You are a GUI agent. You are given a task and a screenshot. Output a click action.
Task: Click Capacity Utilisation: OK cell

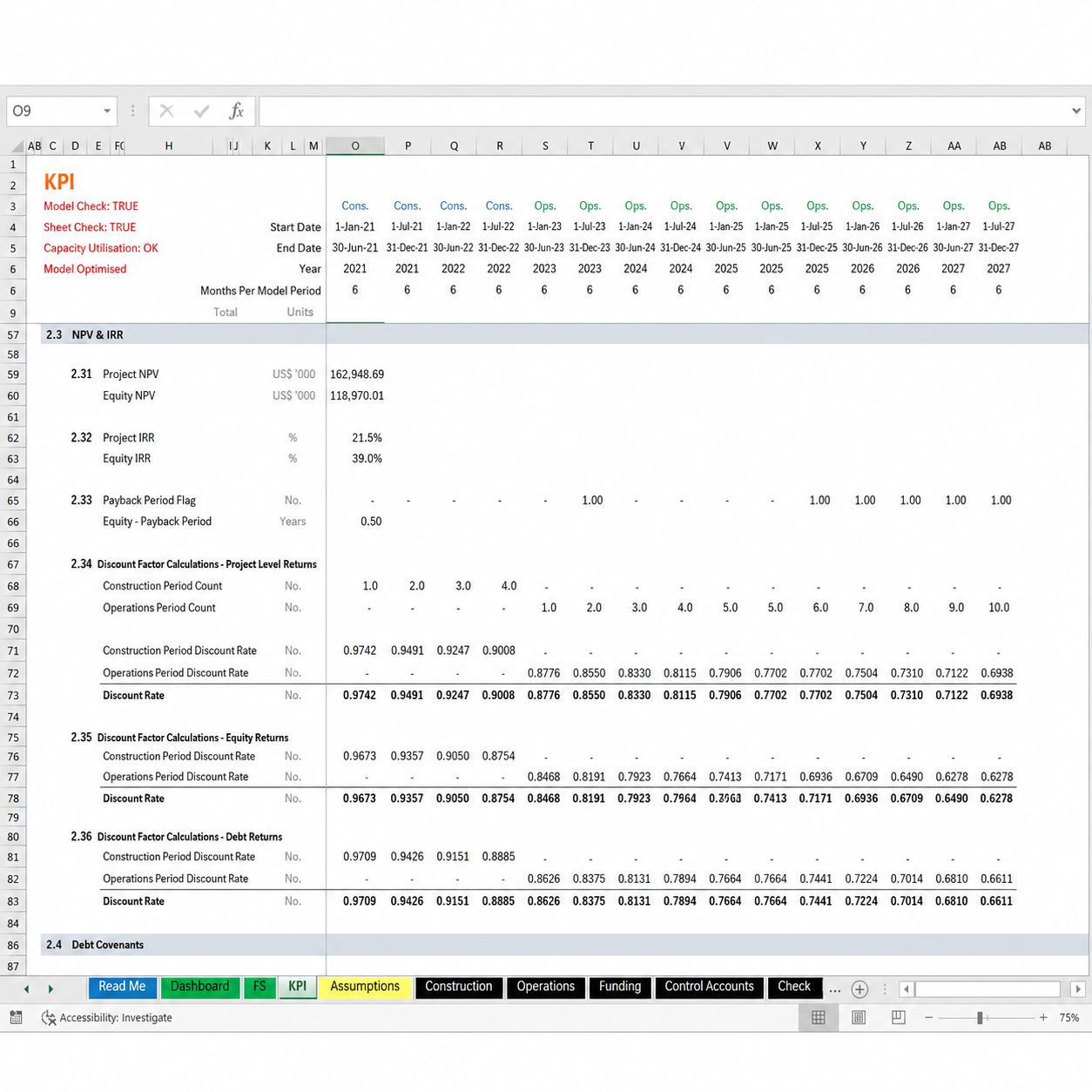click(x=101, y=248)
